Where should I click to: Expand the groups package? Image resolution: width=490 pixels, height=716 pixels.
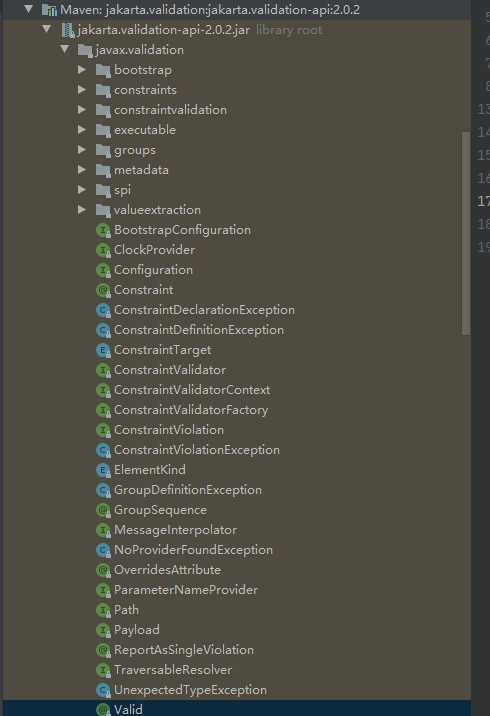82,149
